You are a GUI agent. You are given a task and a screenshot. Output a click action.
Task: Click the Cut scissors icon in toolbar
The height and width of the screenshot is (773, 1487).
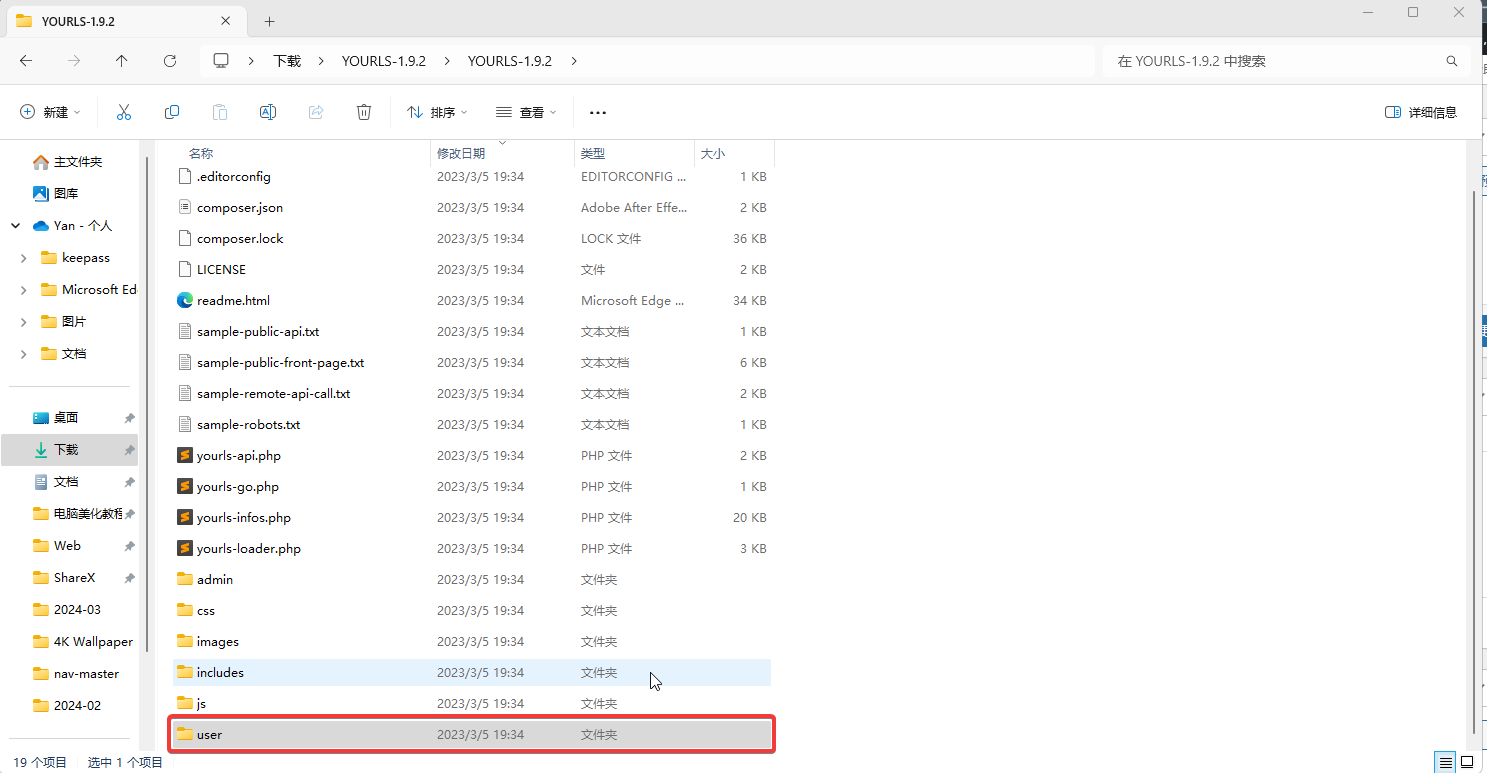(124, 112)
